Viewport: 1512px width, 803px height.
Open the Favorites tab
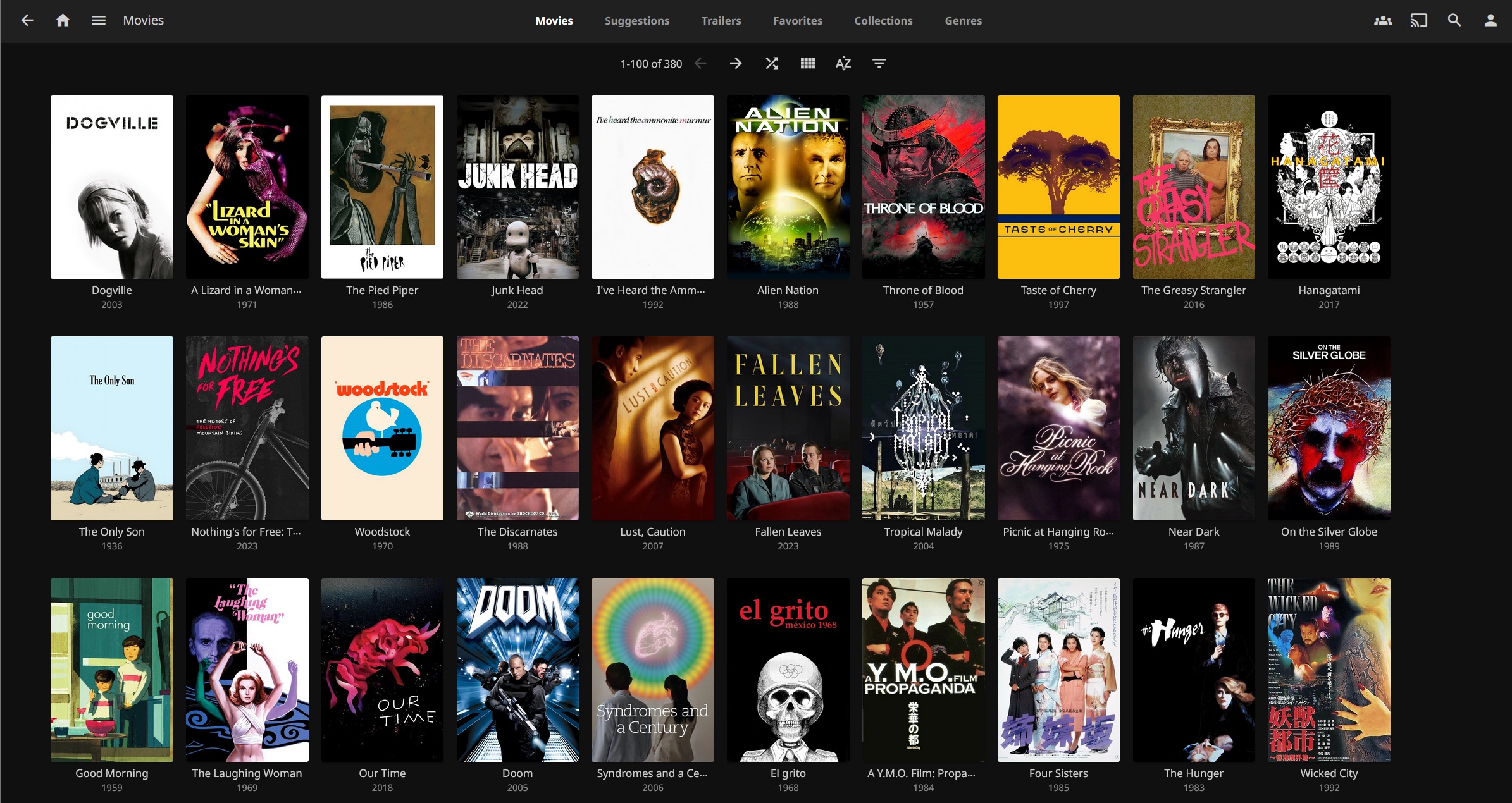(x=798, y=21)
